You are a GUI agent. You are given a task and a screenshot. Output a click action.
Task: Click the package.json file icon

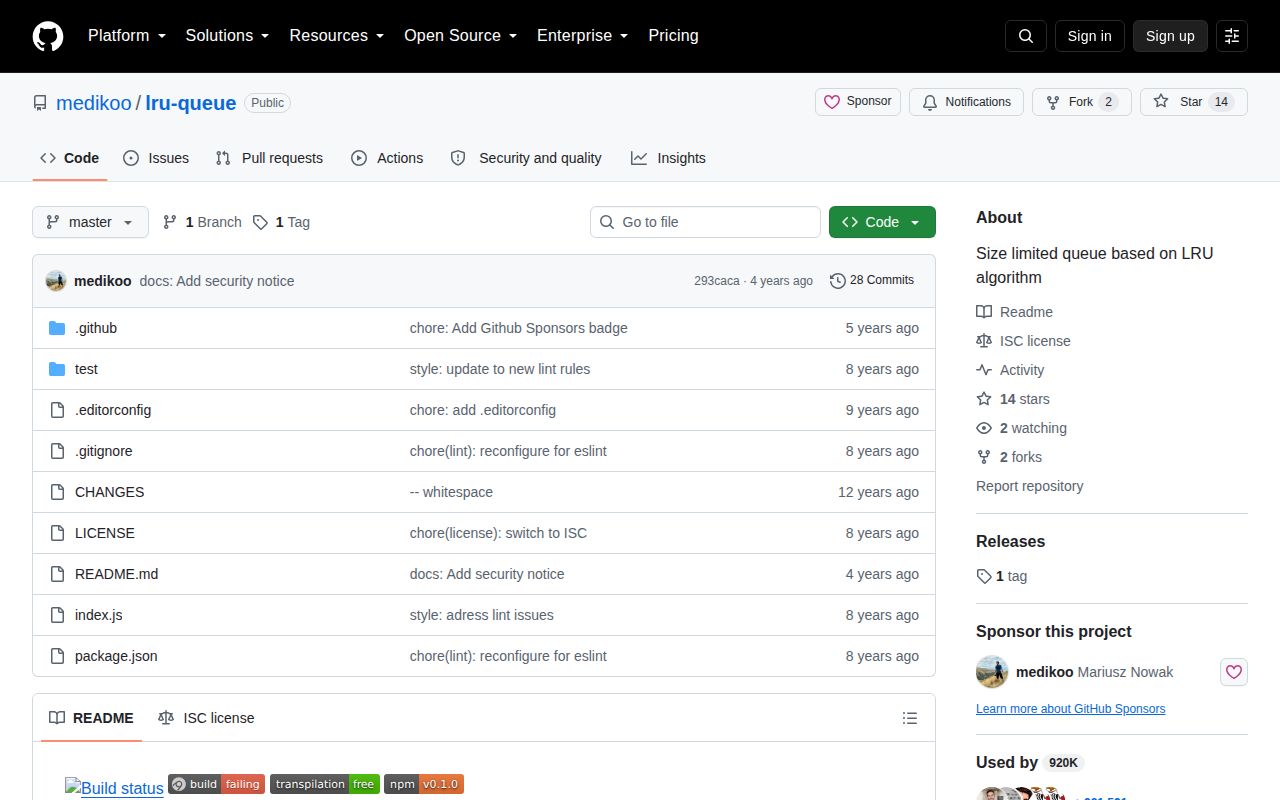point(57,656)
